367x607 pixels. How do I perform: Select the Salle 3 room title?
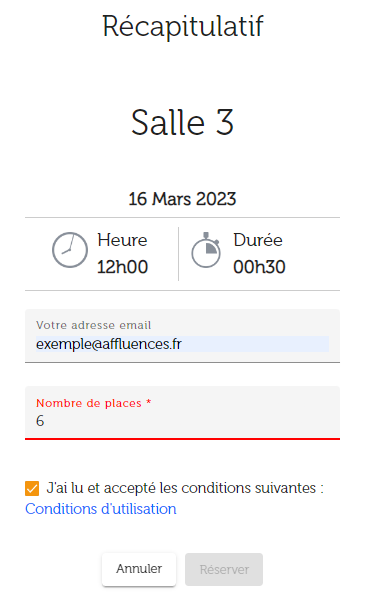(182, 122)
